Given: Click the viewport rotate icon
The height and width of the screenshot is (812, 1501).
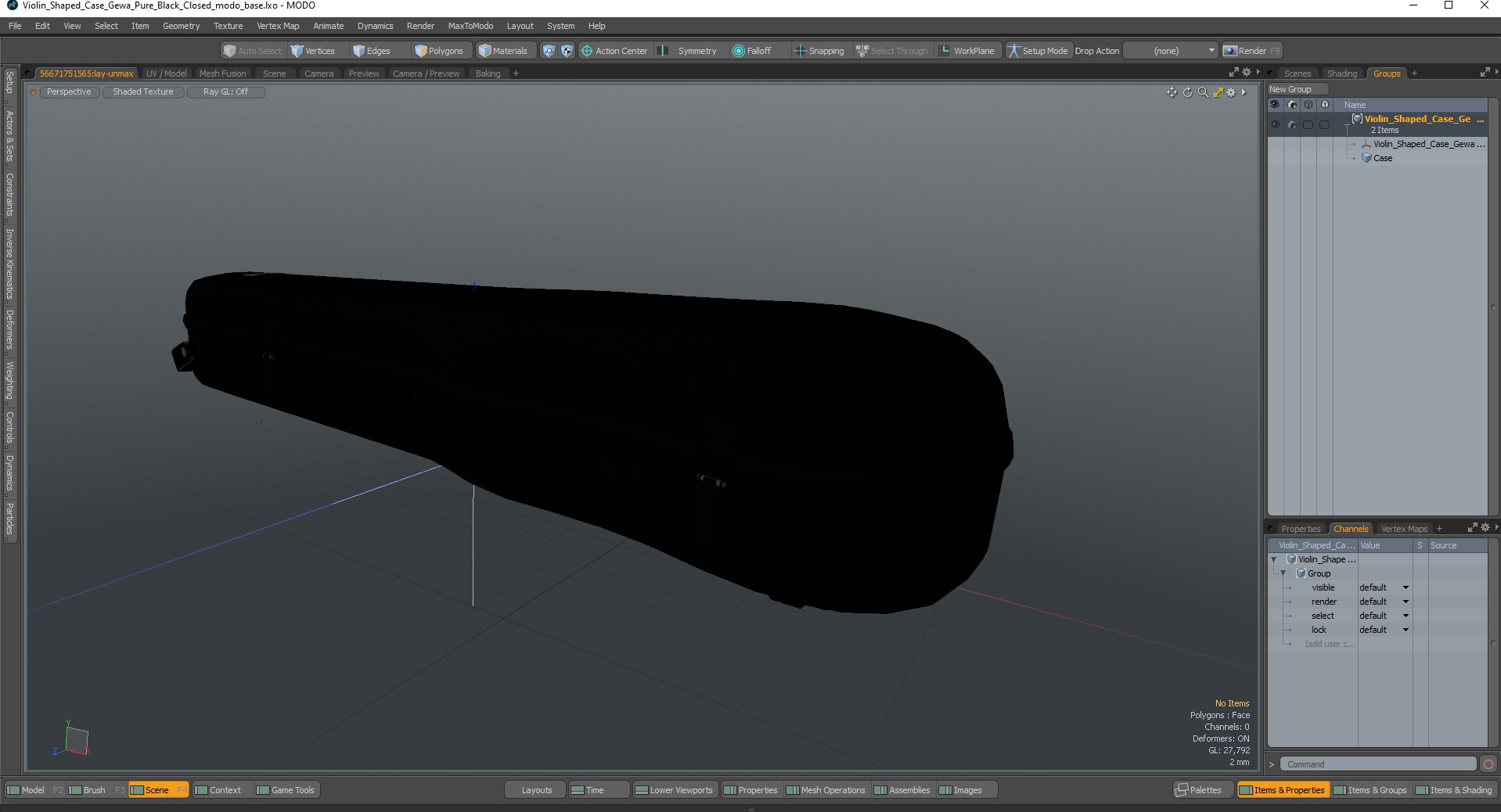Looking at the screenshot, I should coord(1187,92).
